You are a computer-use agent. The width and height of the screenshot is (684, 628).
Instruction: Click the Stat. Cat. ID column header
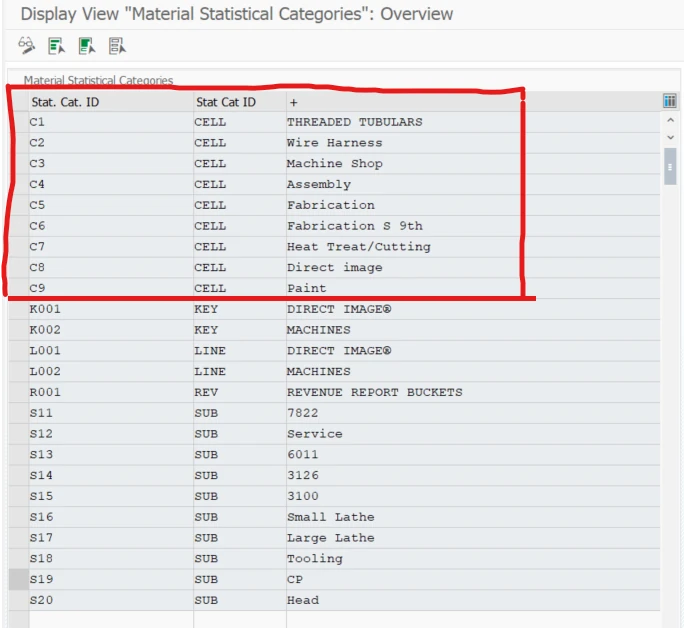[111, 102]
